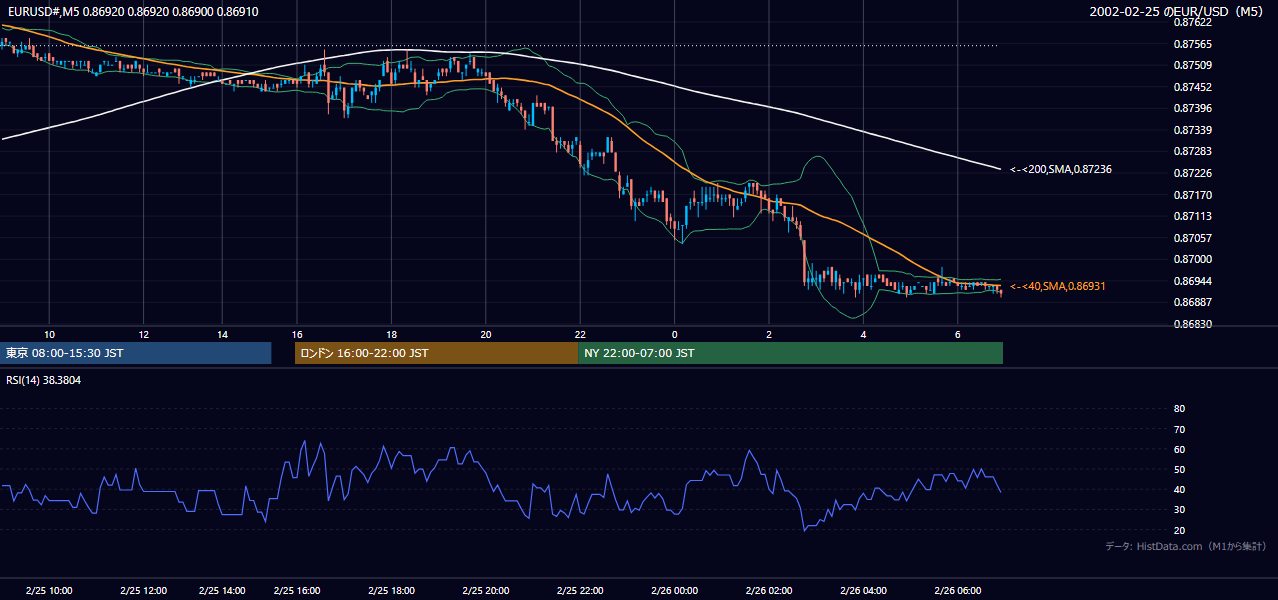
Task: Click the 2/25 16:00 time label
Action: click(297, 590)
